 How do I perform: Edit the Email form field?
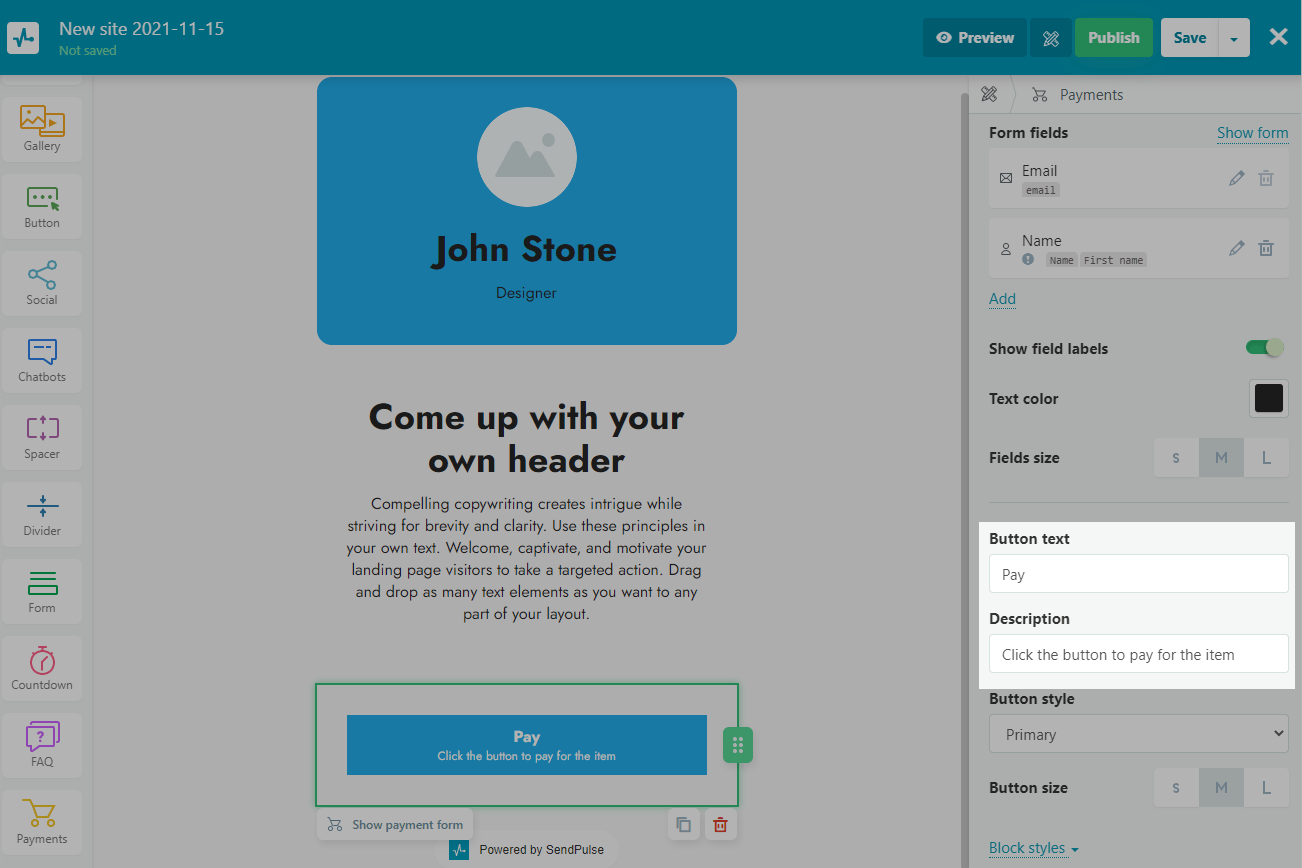coord(1237,178)
